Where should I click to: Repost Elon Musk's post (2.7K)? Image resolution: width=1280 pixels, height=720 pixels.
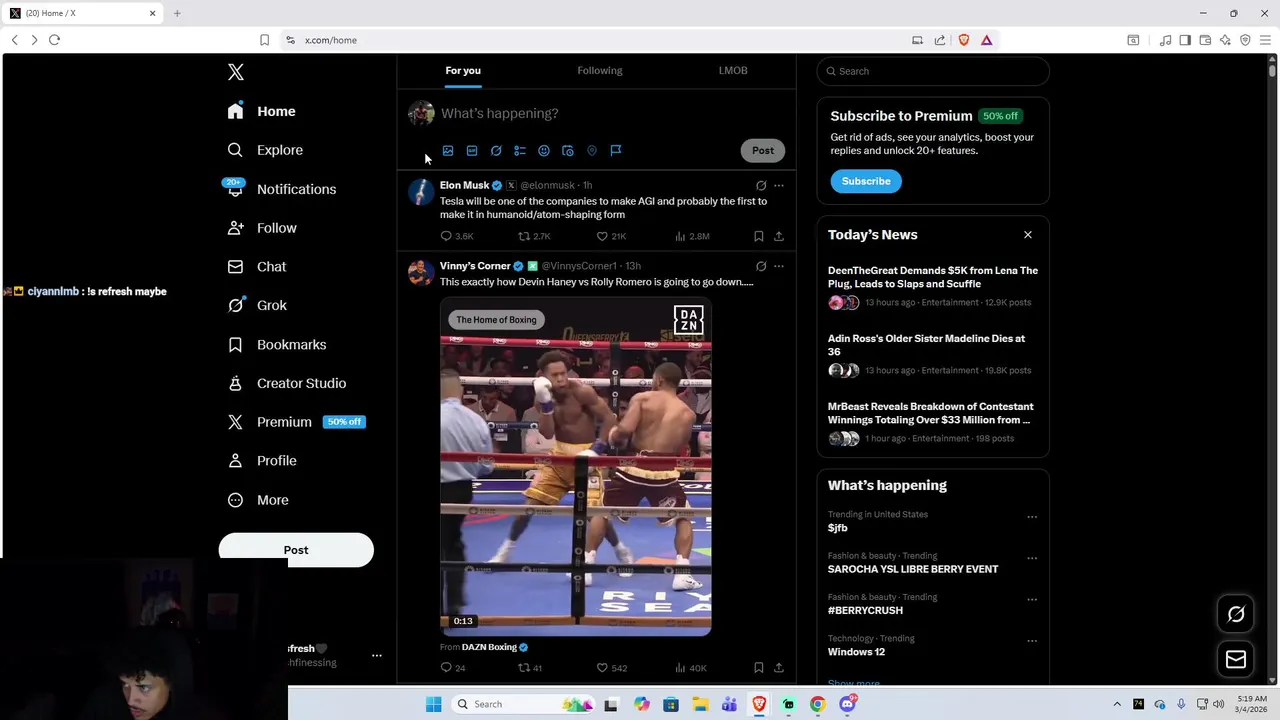[x=534, y=236]
